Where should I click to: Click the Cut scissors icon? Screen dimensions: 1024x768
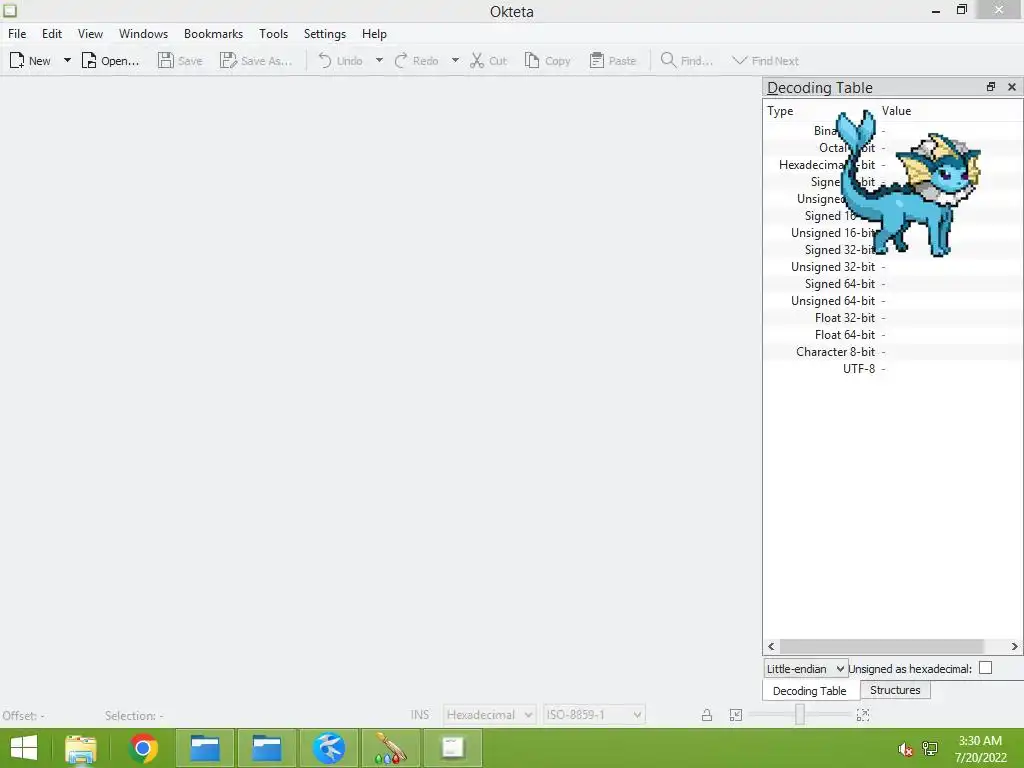tap(477, 61)
